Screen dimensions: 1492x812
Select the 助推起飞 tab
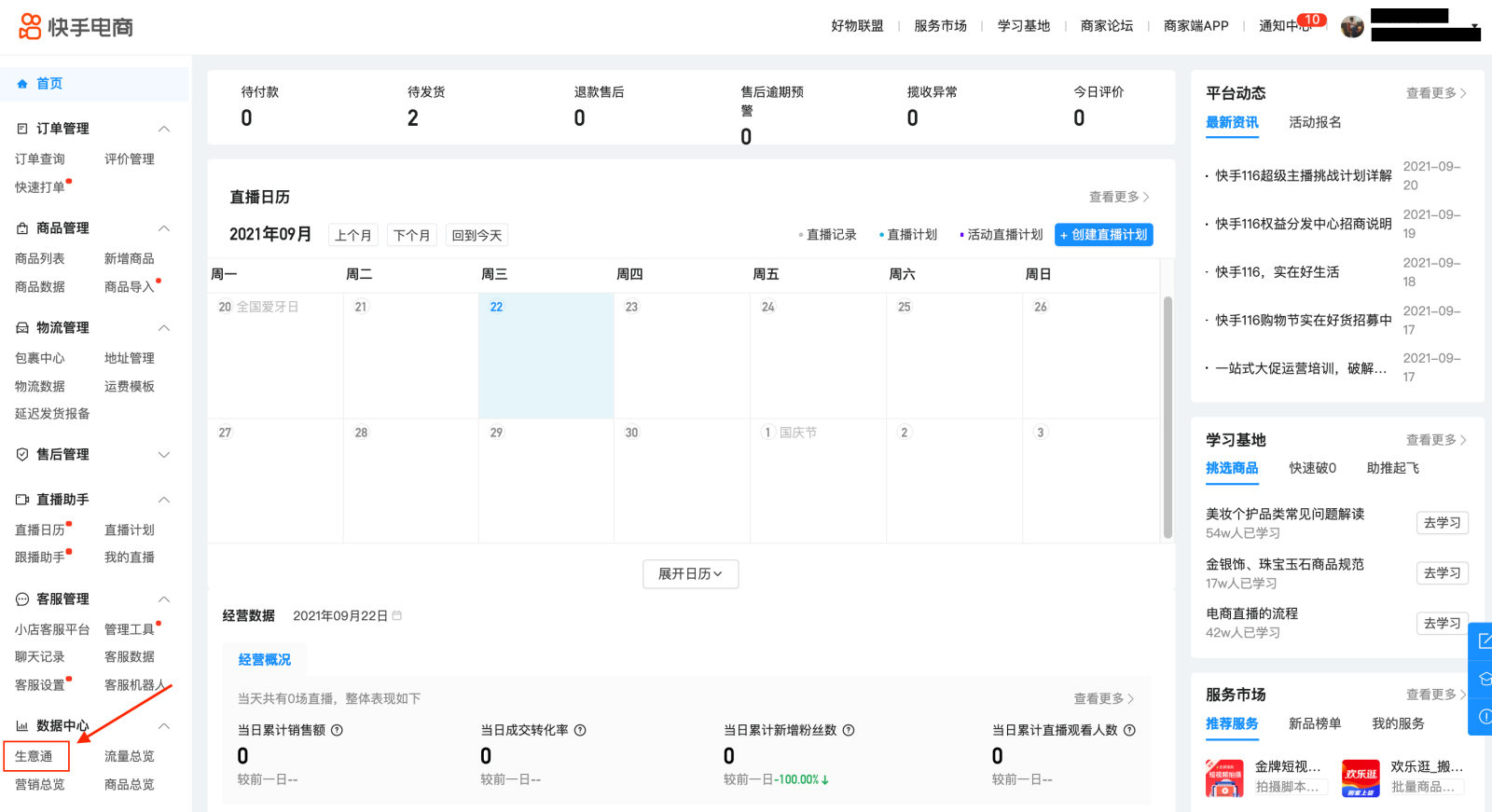click(x=1392, y=468)
